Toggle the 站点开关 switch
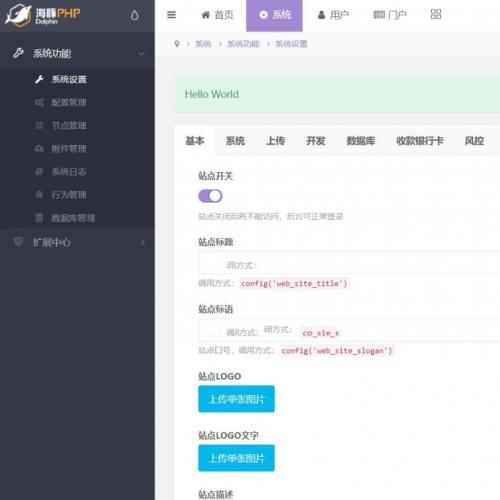Viewport: 500px width, 500px height. coord(210,196)
